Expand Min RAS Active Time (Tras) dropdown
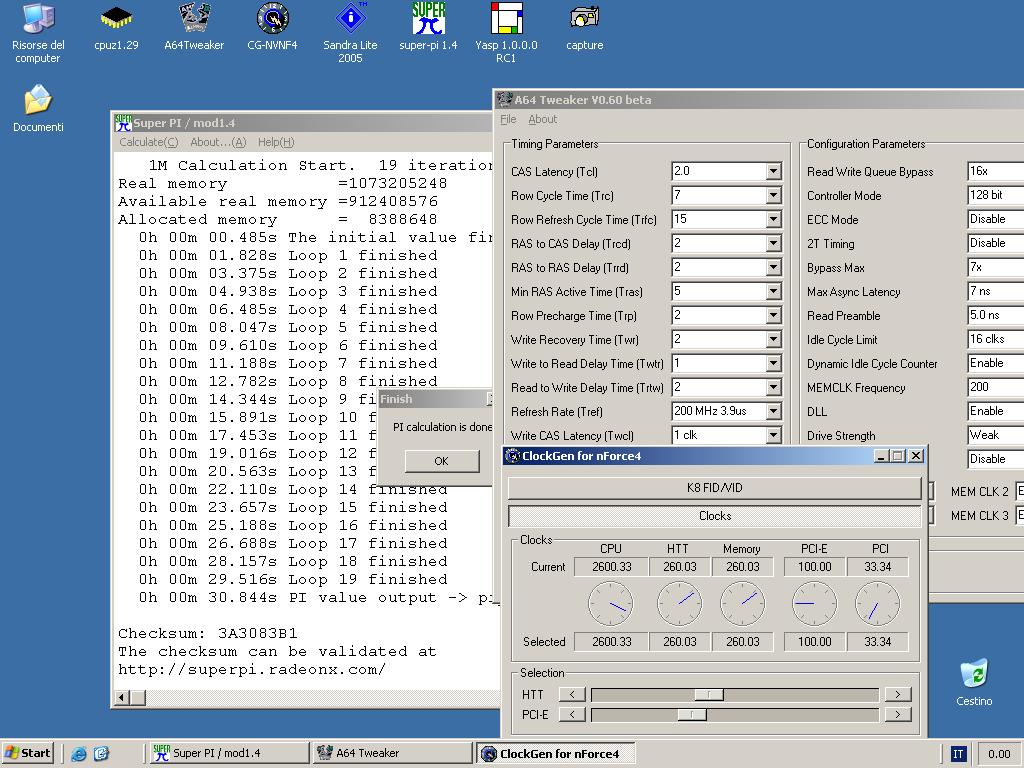The width and height of the screenshot is (1024, 768). coord(773,291)
